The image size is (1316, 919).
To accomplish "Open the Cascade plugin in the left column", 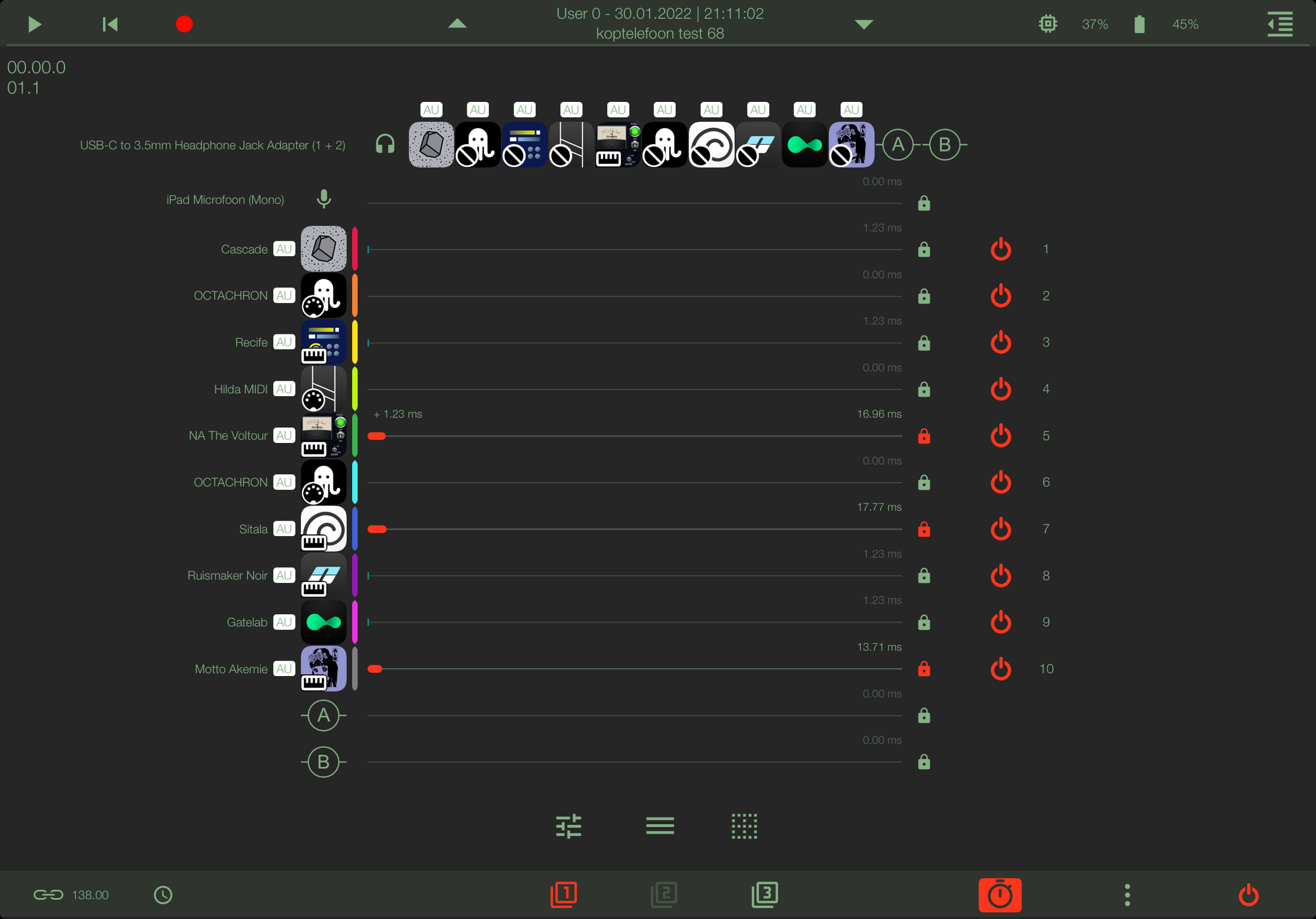I will (x=324, y=248).
